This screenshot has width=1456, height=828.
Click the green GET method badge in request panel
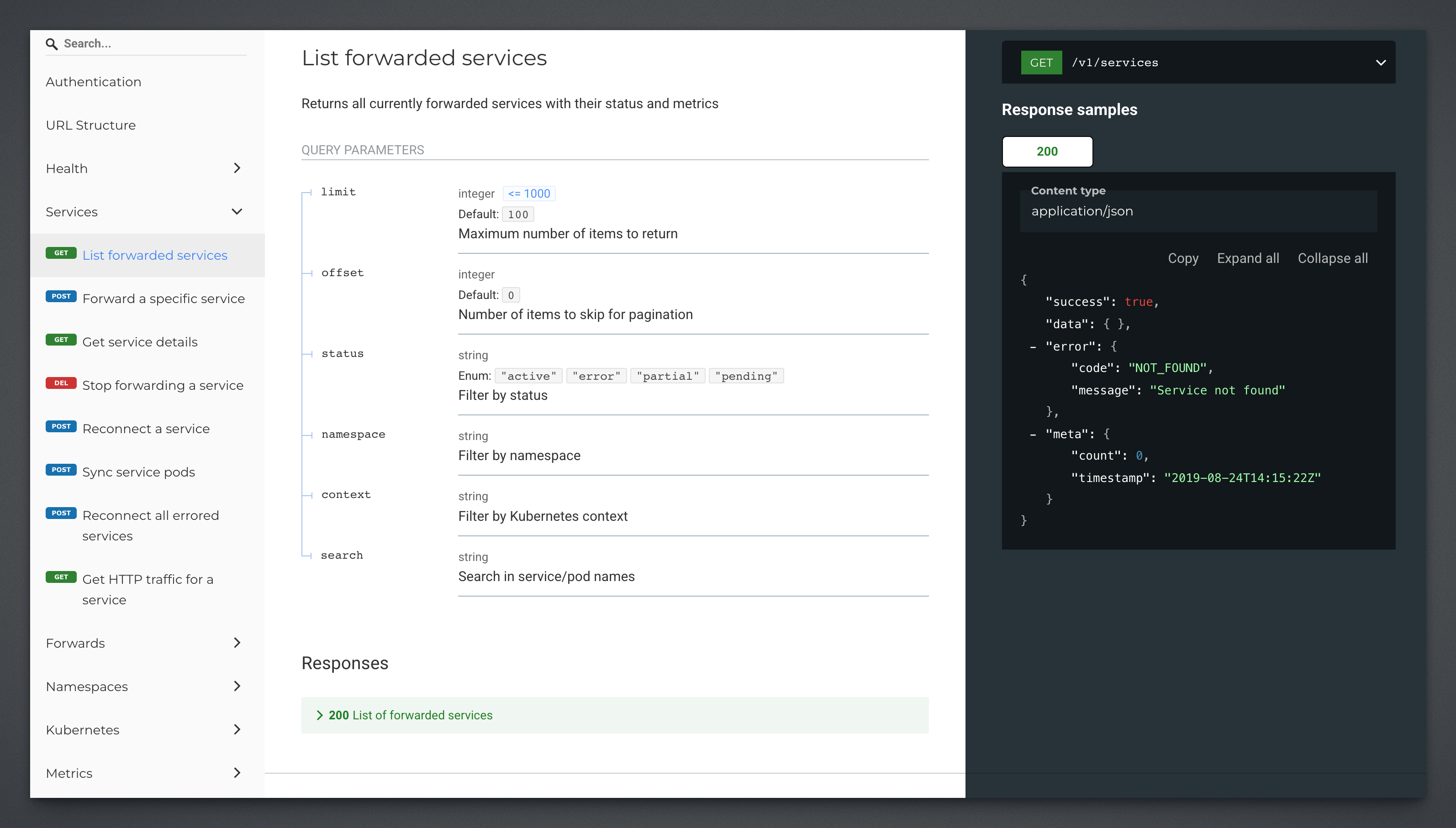[x=1041, y=62]
